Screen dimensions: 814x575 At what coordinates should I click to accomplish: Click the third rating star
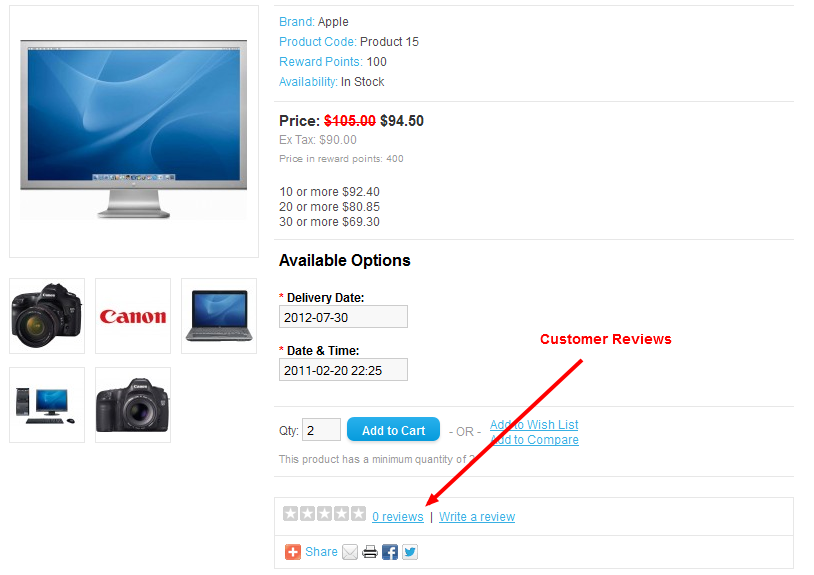click(x=324, y=514)
